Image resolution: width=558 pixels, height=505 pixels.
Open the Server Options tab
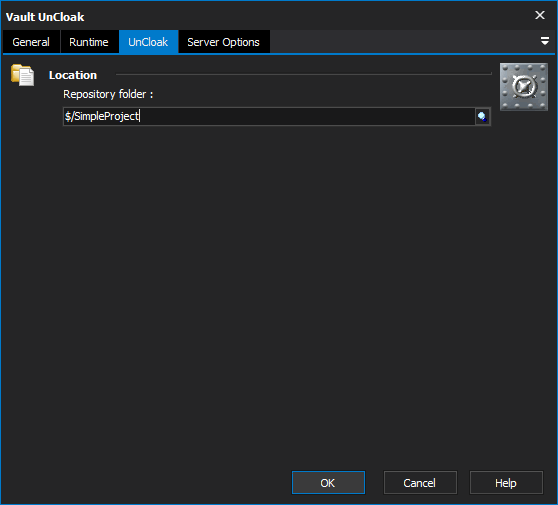point(223,42)
